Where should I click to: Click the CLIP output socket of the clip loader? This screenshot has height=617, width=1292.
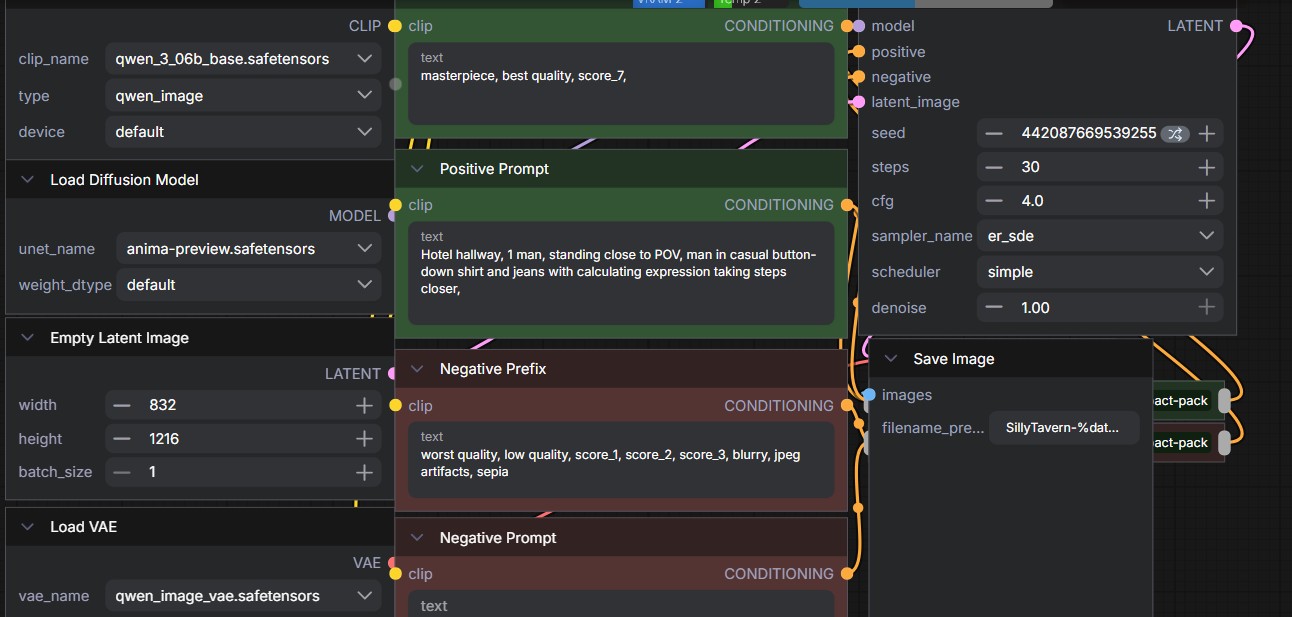(x=395, y=26)
